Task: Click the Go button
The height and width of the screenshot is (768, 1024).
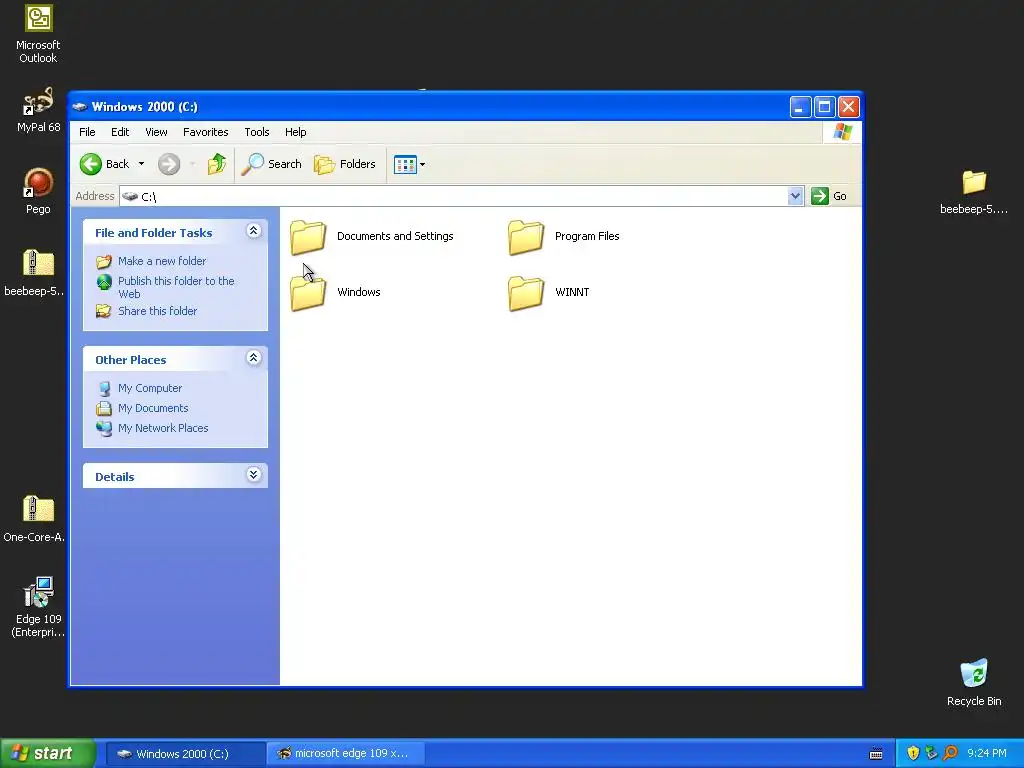Action: coord(829,196)
